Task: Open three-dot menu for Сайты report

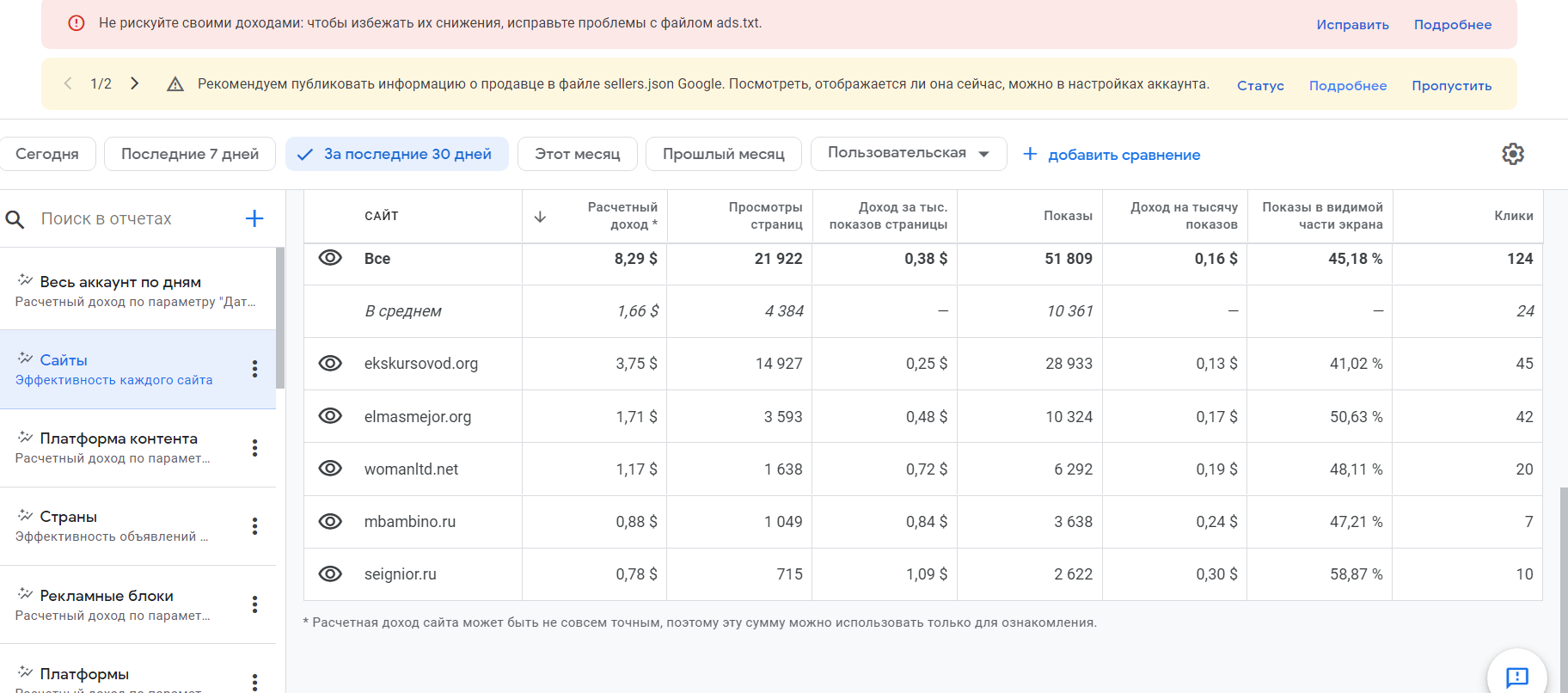Action: click(x=254, y=369)
